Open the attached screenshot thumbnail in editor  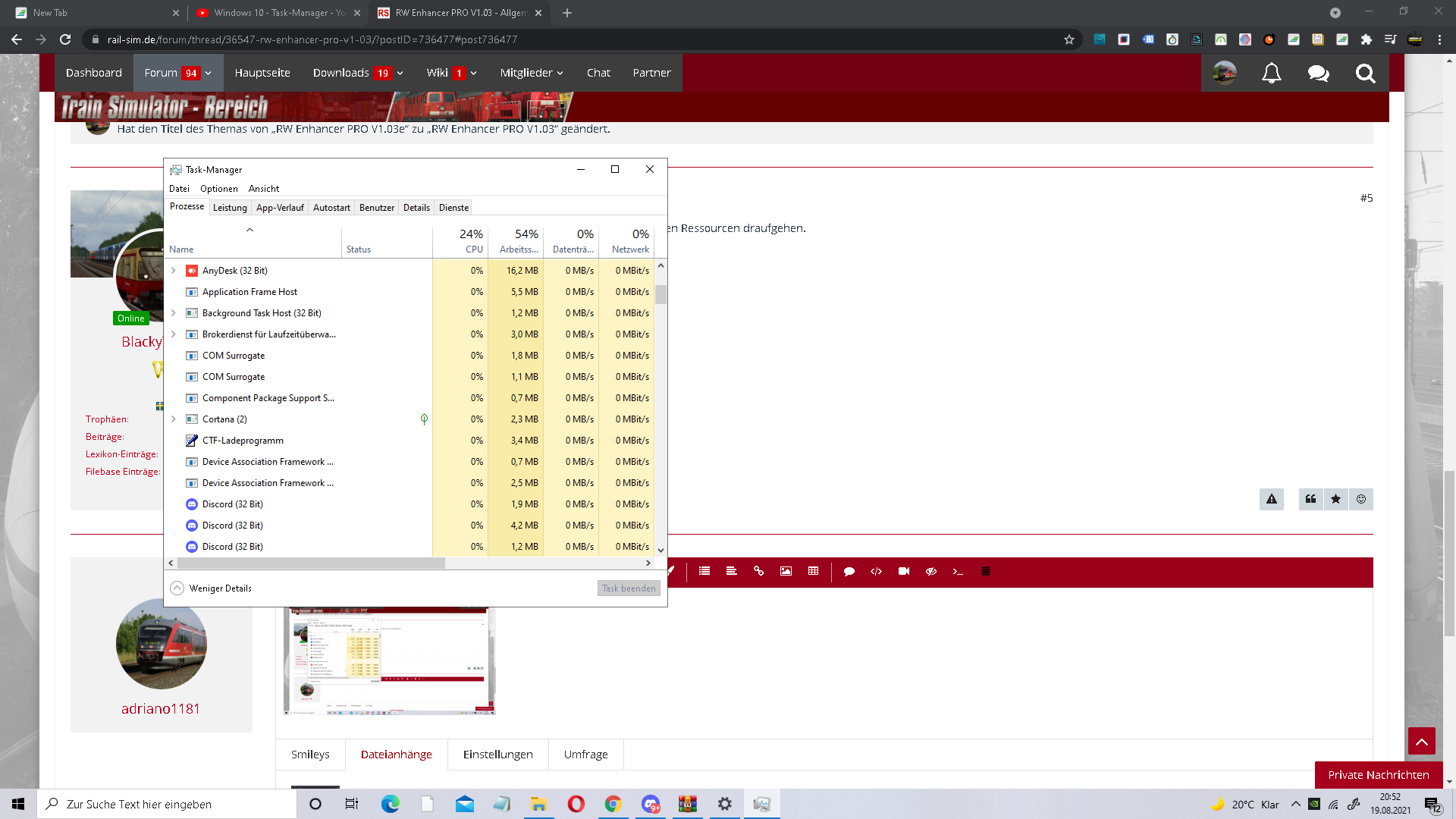click(x=390, y=661)
